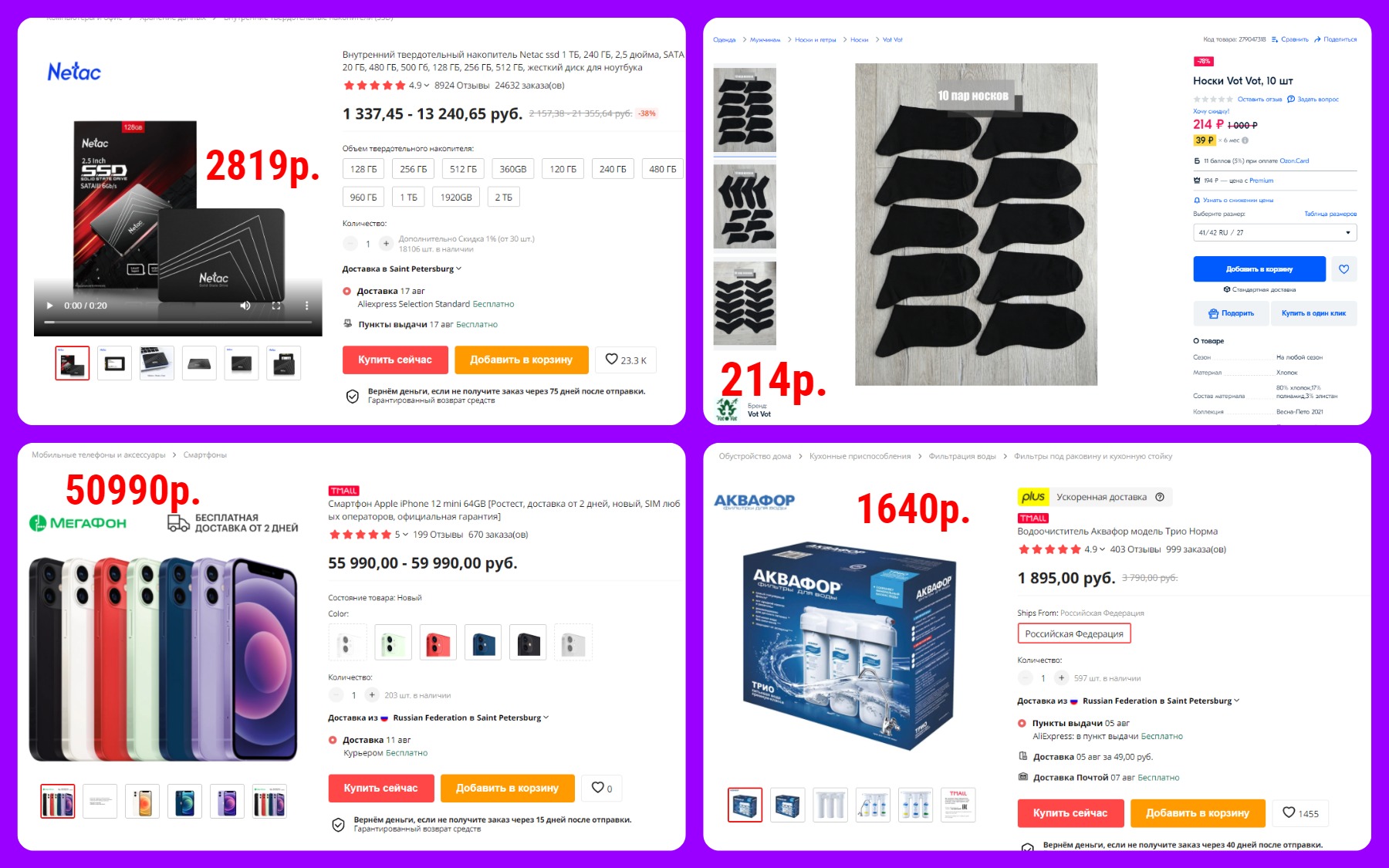
Task: Open the video options three-dot menu
Action: coord(306,306)
